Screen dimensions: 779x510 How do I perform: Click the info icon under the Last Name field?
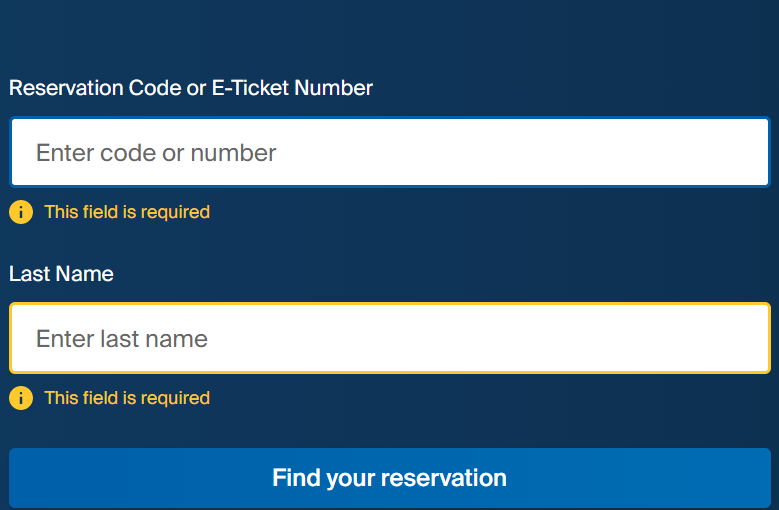click(x=21, y=398)
